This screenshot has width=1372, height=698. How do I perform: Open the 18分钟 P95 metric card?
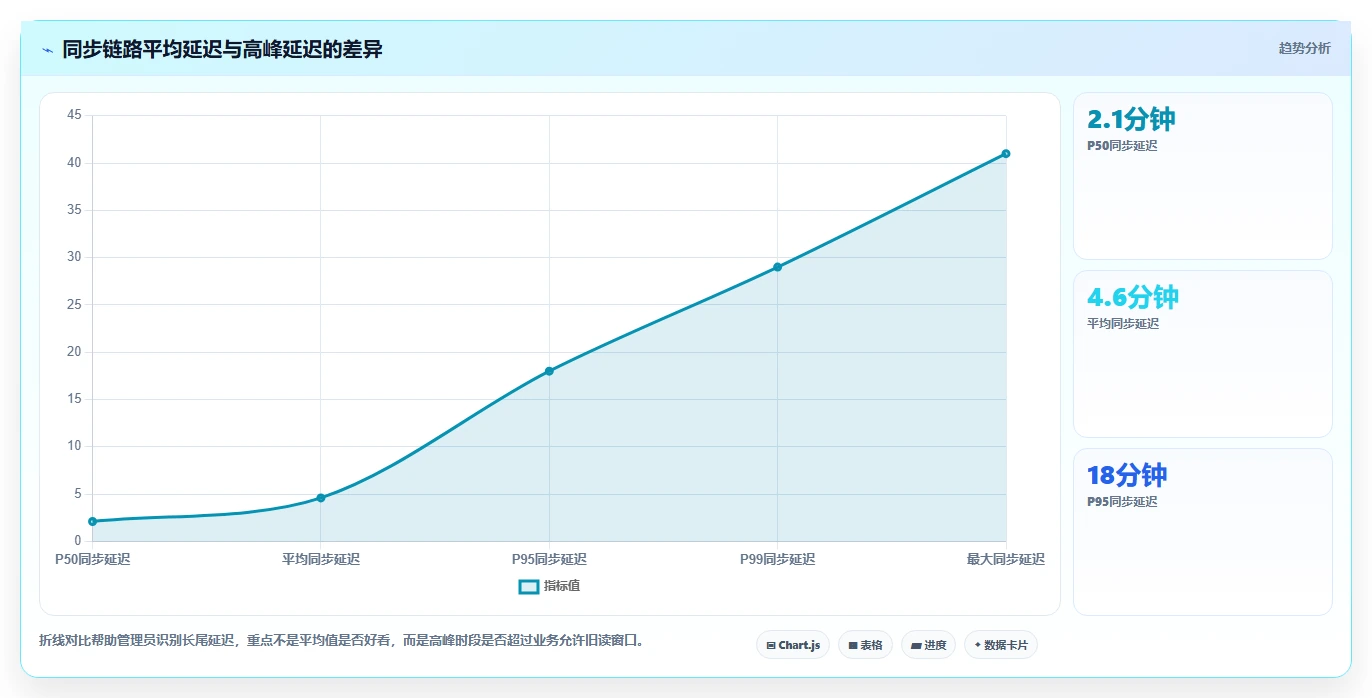point(1202,532)
